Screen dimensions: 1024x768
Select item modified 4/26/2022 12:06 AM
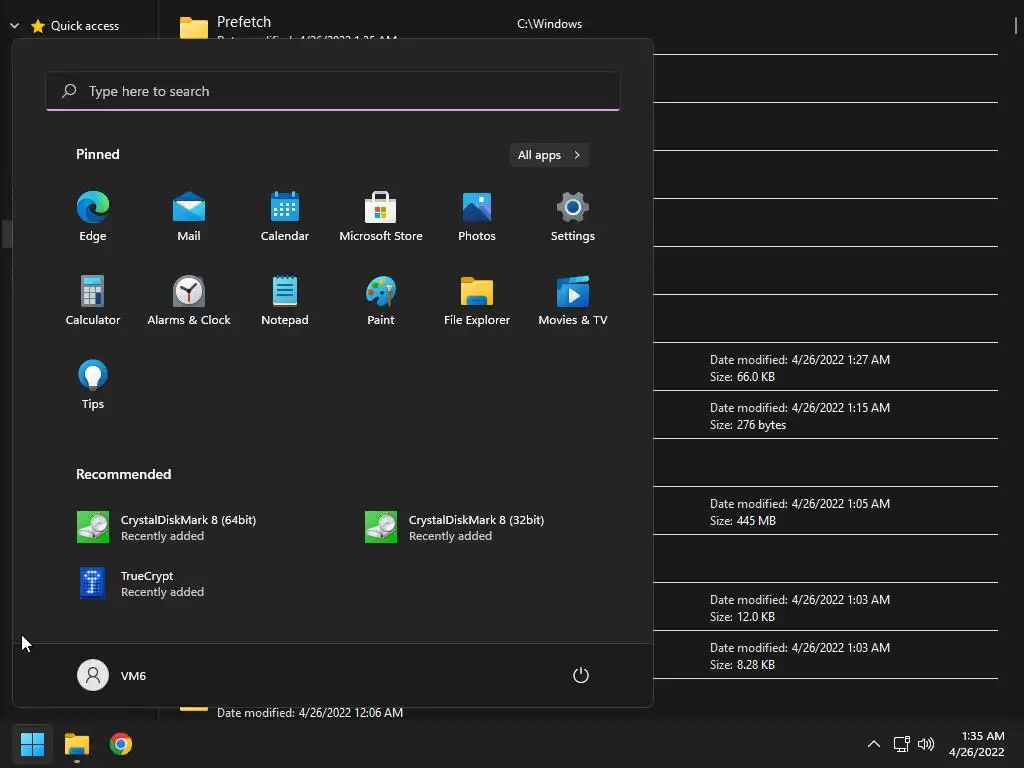310,712
